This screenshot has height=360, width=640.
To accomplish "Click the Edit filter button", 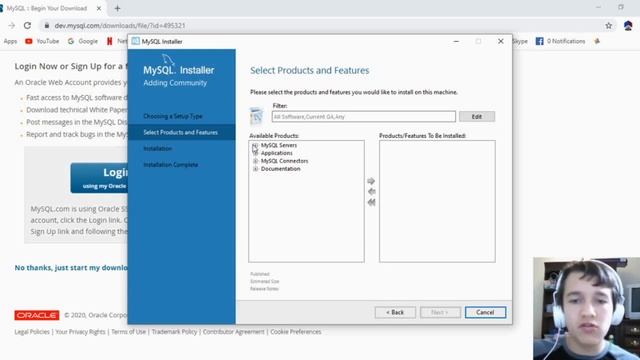I will [x=477, y=117].
